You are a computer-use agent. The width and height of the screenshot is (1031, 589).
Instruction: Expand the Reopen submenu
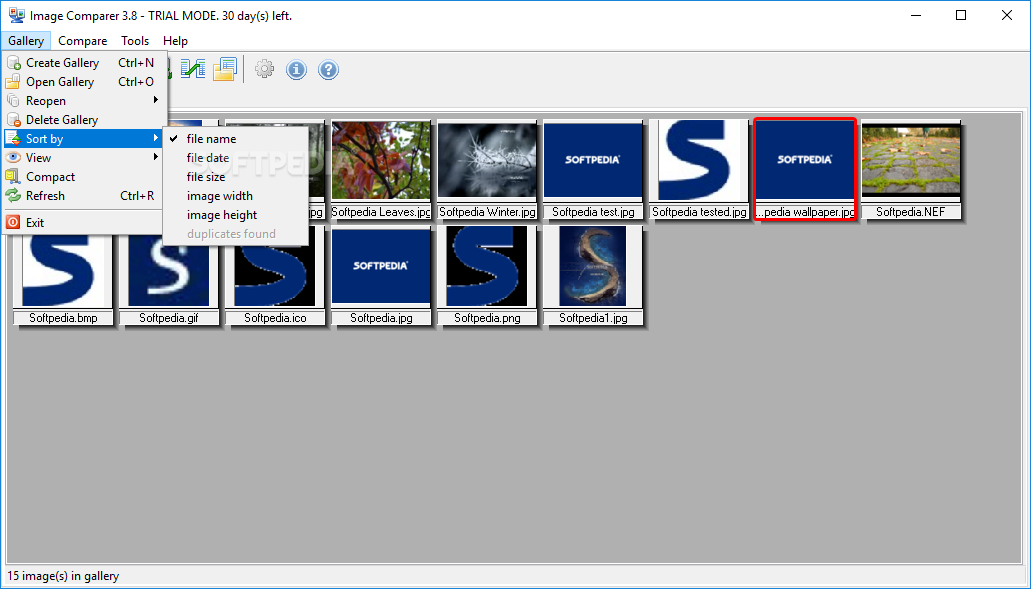(85, 101)
